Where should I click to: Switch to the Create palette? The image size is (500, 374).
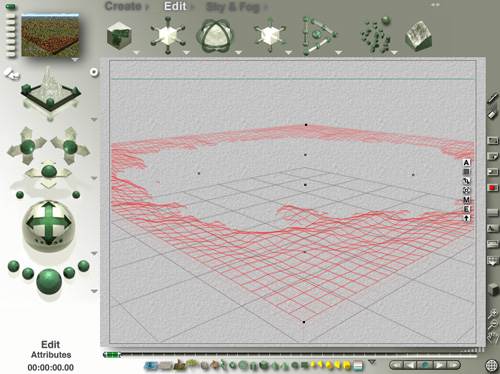pyautogui.click(x=123, y=6)
